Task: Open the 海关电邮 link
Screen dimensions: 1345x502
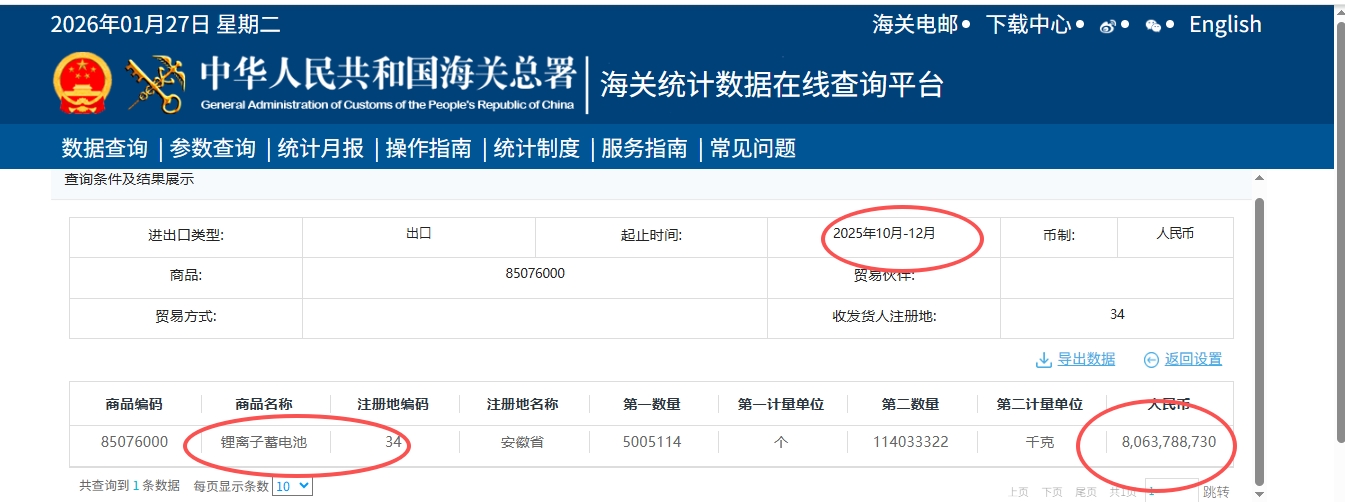Action: point(915,25)
